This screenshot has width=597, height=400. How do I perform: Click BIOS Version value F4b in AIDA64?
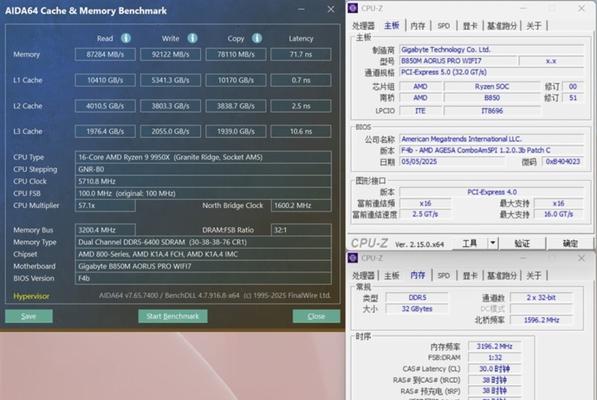(203, 278)
